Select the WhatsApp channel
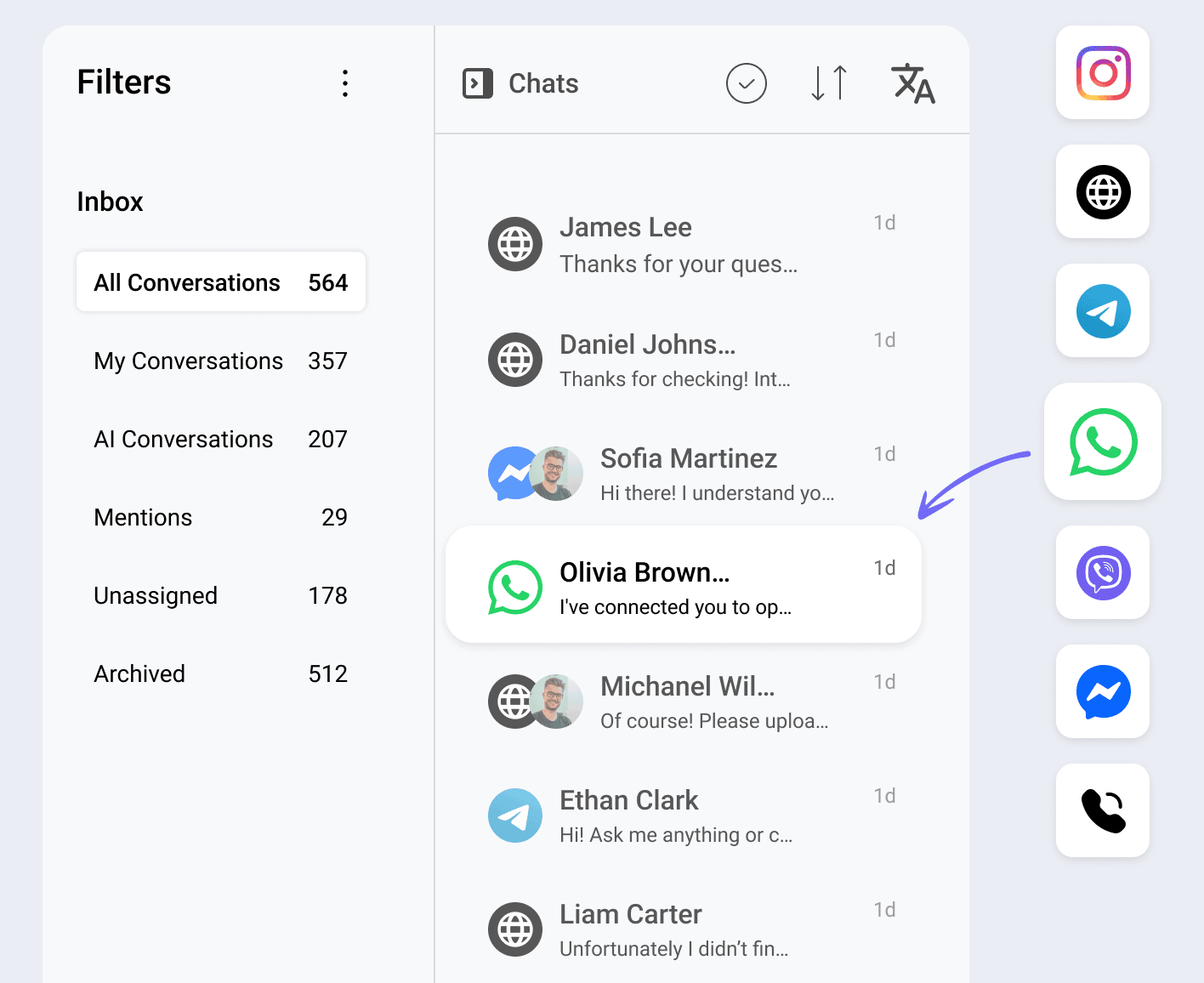The width and height of the screenshot is (1204, 983). pos(1103,441)
